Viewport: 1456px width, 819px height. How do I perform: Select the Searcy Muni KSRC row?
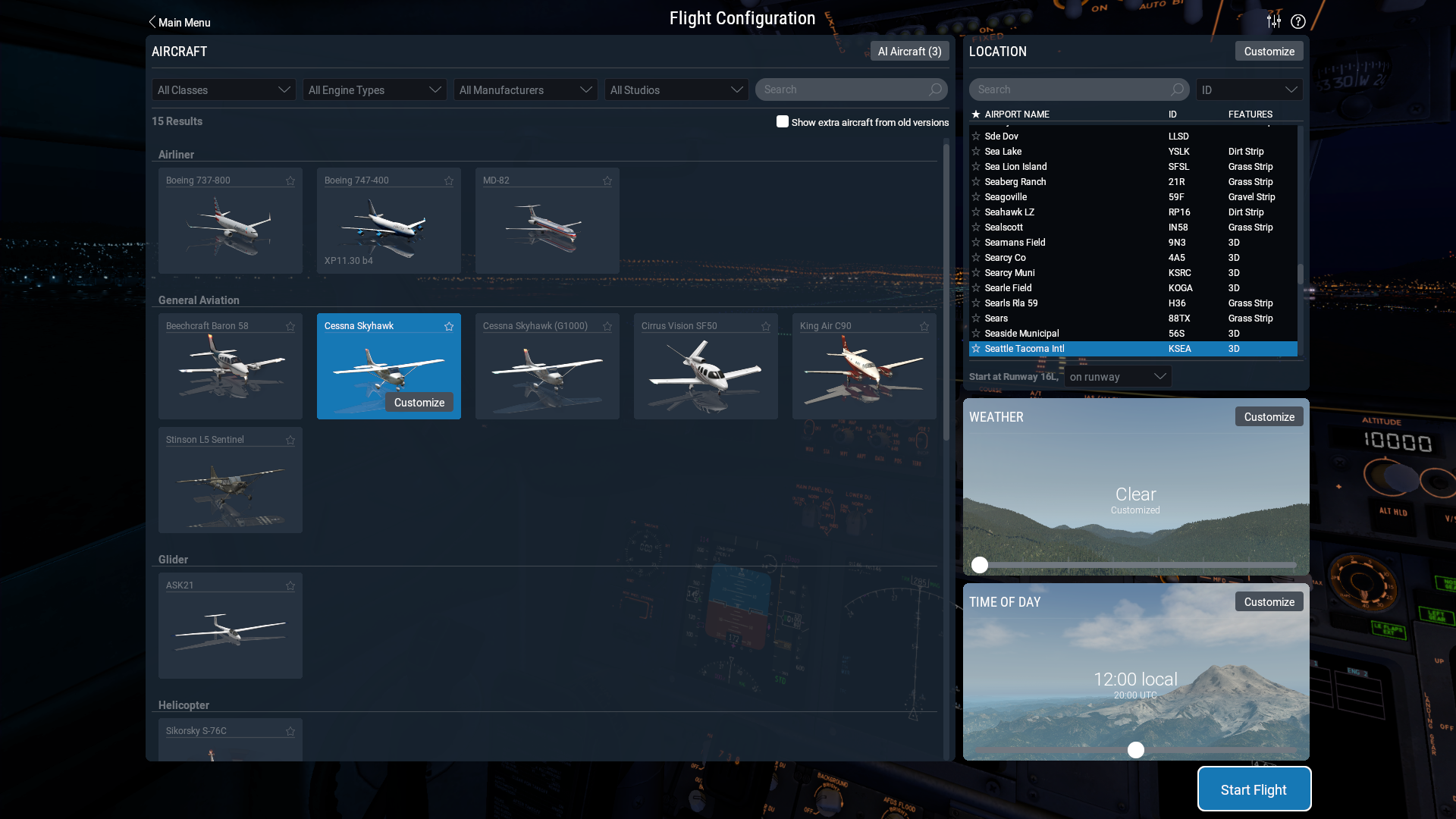[1133, 273]
